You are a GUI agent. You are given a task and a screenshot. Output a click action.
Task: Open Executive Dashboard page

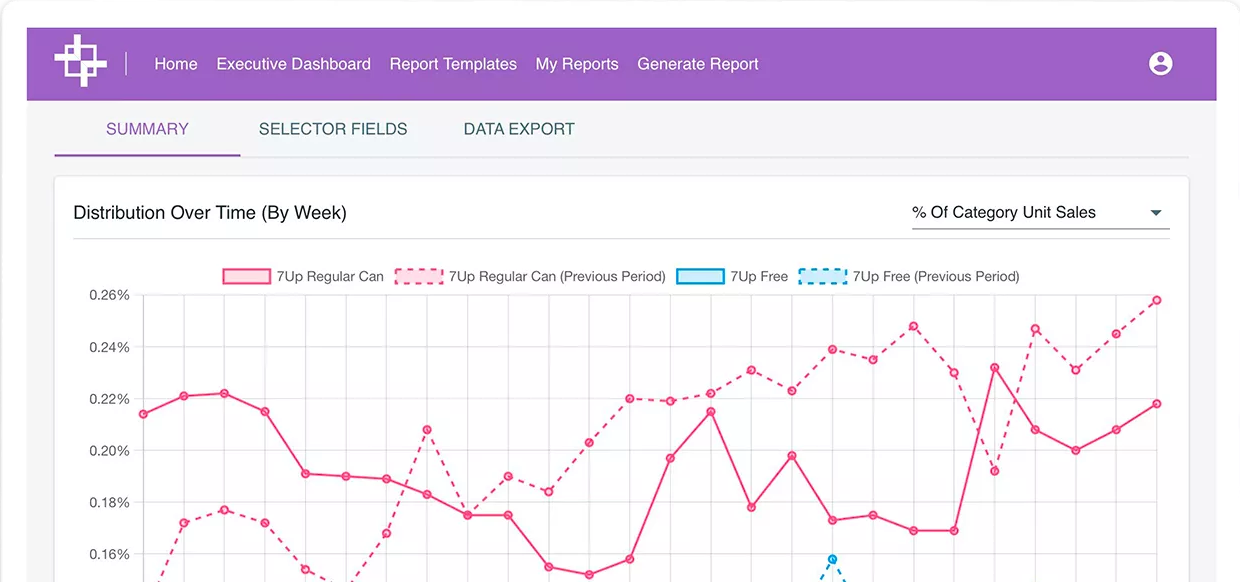click(x=293, y=64)
